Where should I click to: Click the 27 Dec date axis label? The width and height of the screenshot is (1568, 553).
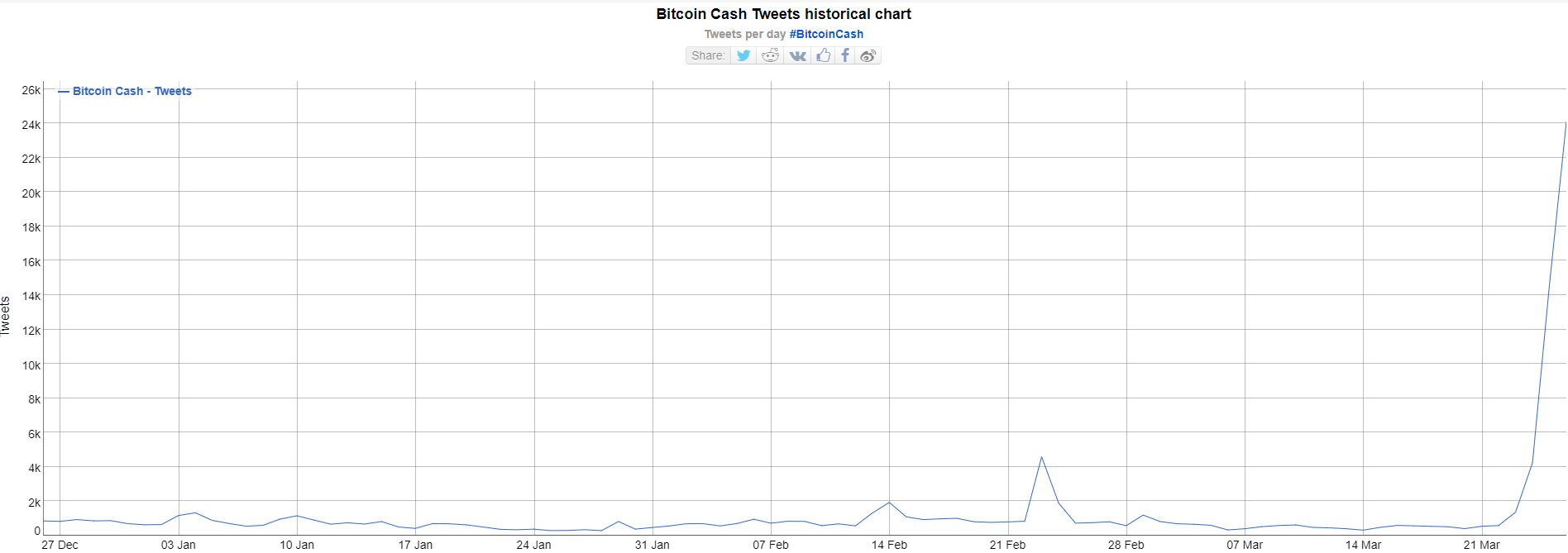tap(60, 545)
